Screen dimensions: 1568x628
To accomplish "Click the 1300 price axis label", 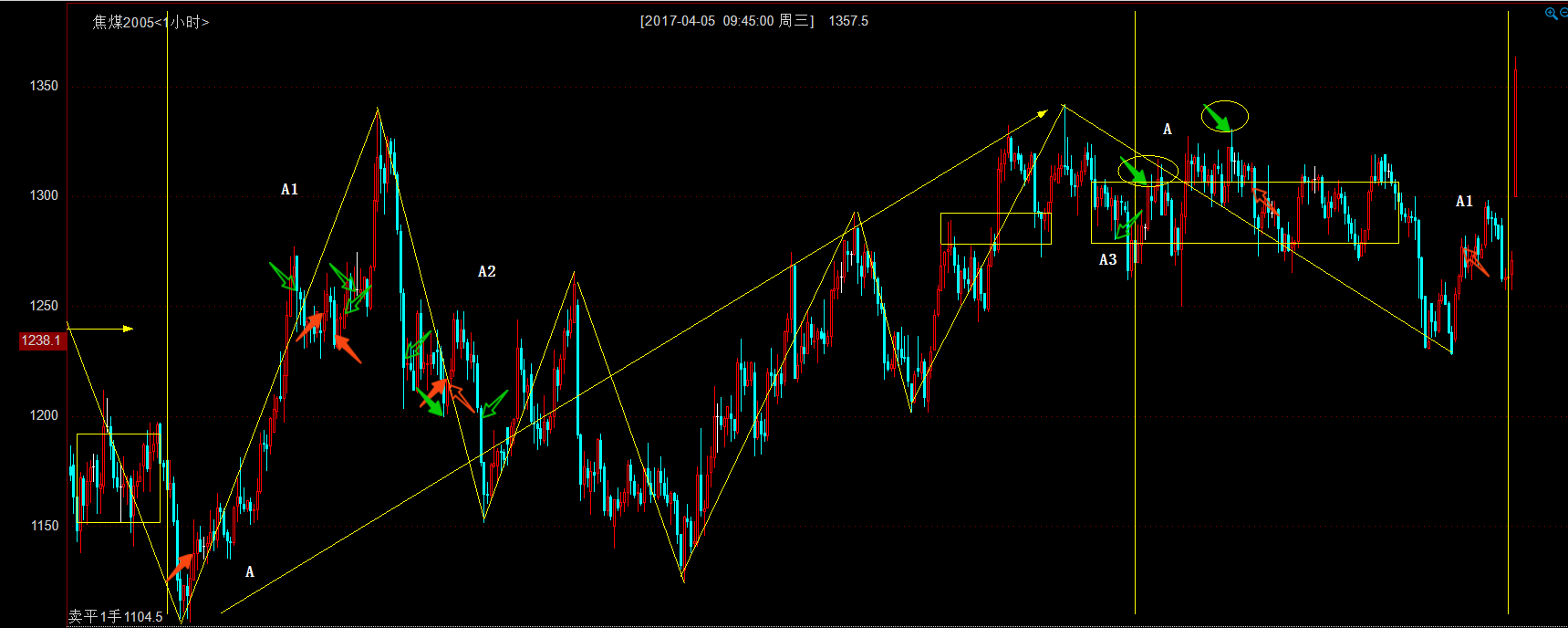I will click(44, 195).
